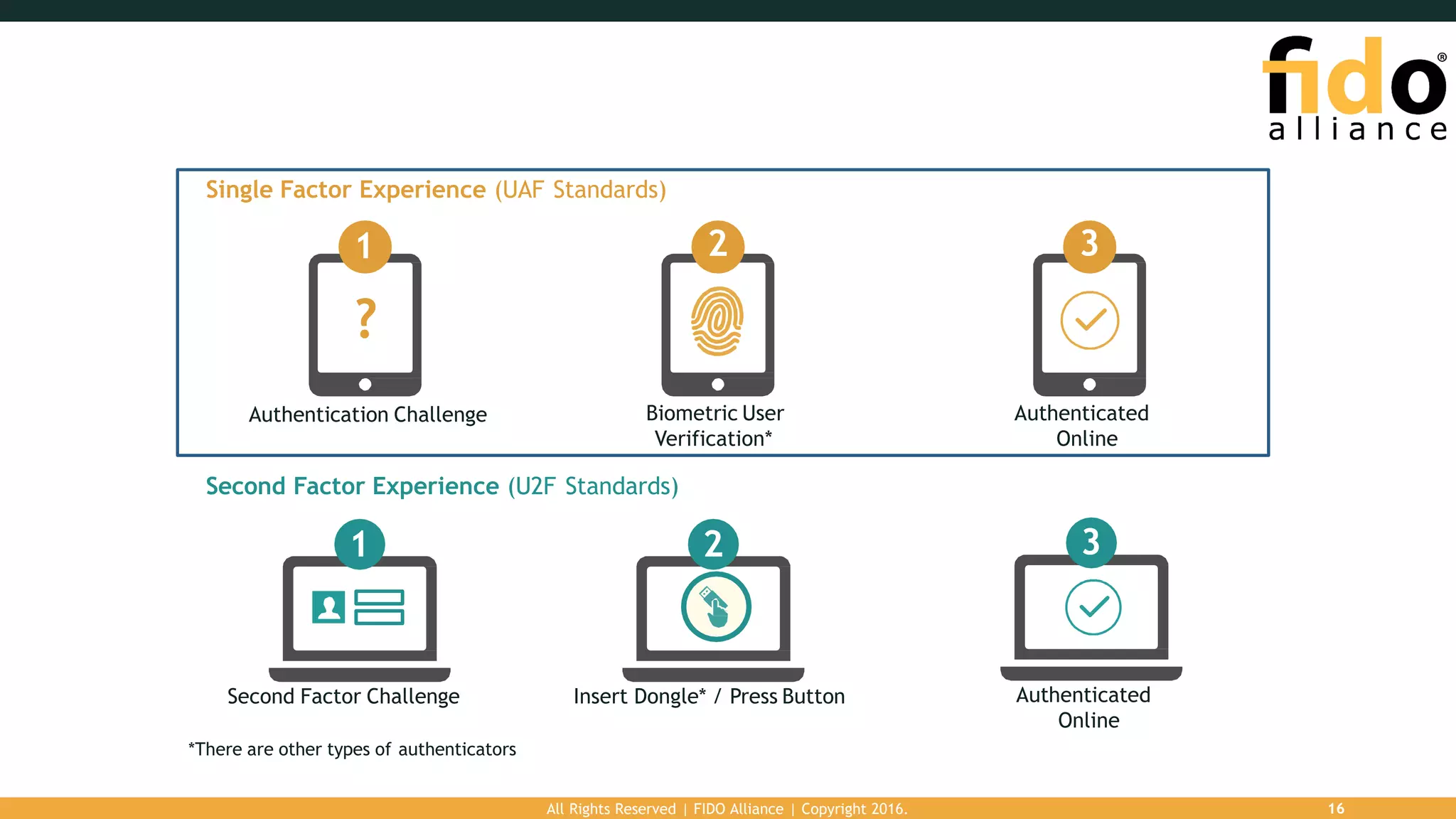The image size is (1456, 819).
Task: Click orange step 1 number badge
Action: click(x=365, y=247)
